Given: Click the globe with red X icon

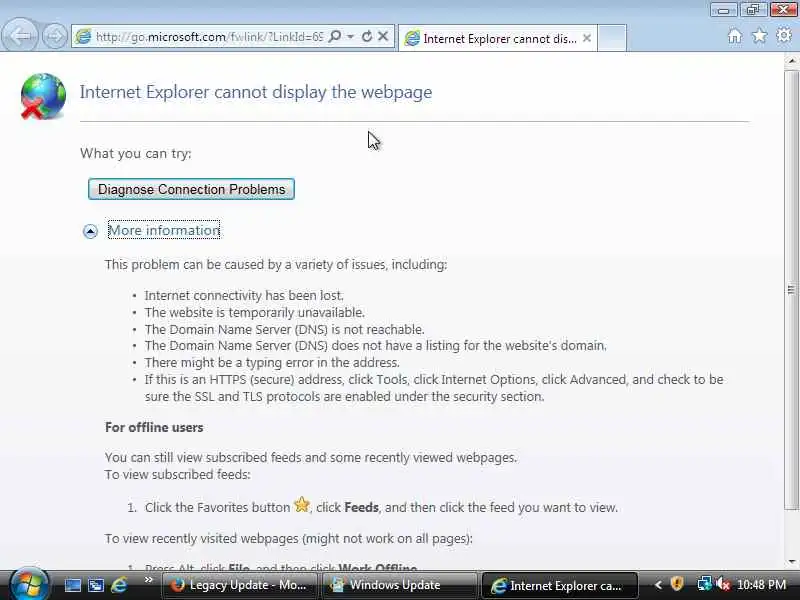Looking at the screenshot, I should pyautogui.click(x=43, y=96).
